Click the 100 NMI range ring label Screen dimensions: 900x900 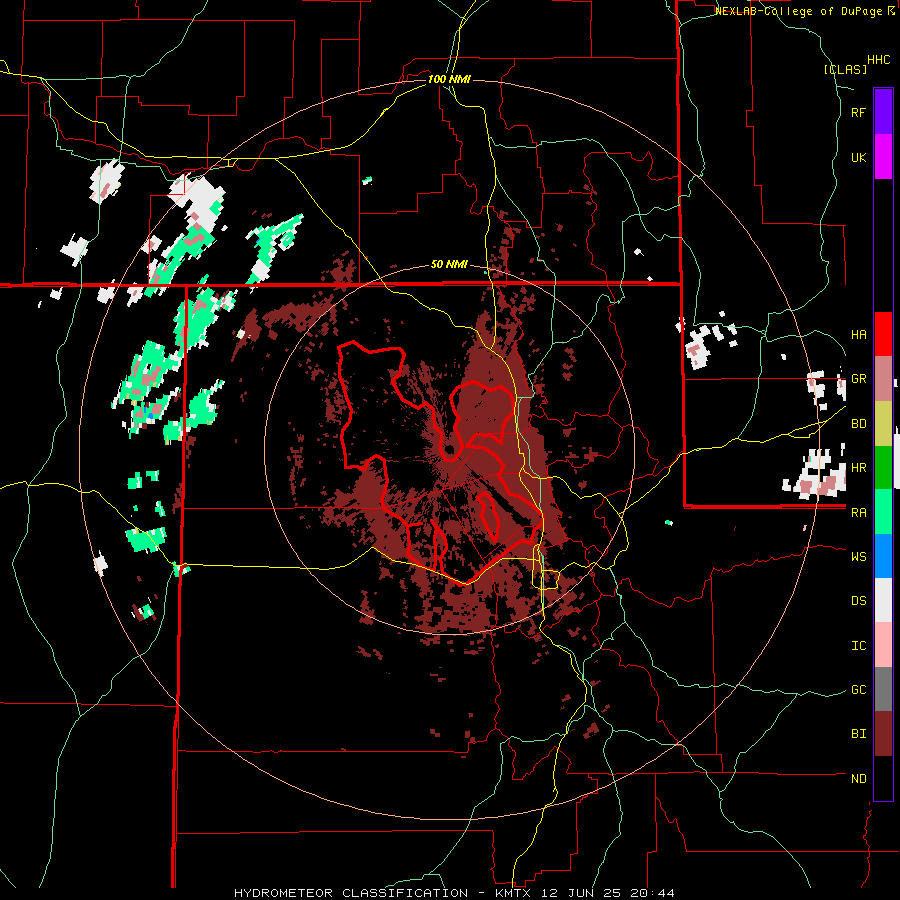point(449,79)
